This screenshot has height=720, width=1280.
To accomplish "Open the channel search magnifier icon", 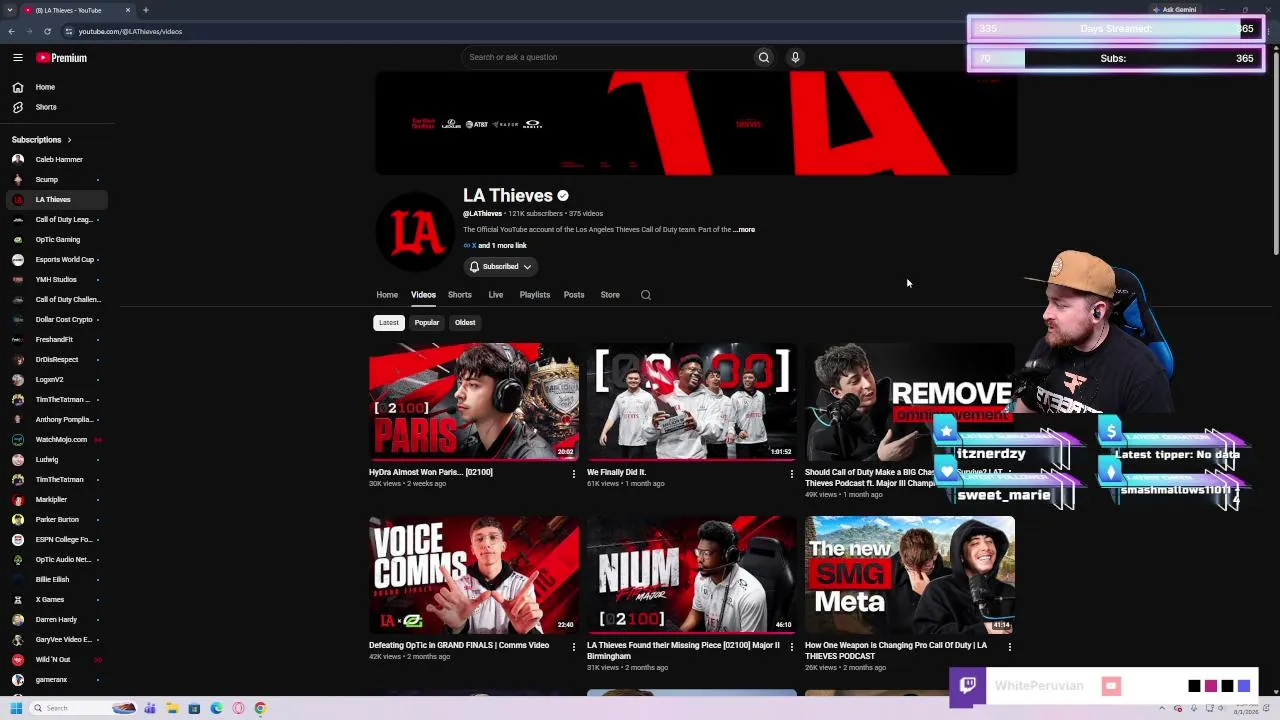I will (x=646, y=295).
